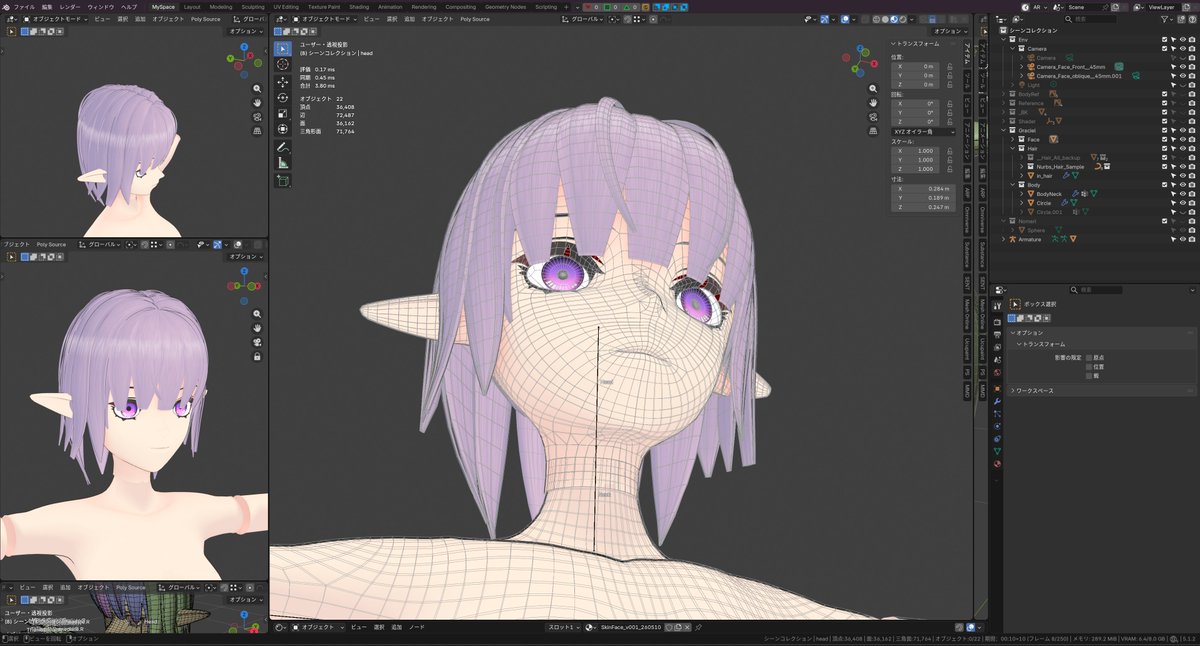Select the Scale tool in main viewport toolbar

(283, 114)
